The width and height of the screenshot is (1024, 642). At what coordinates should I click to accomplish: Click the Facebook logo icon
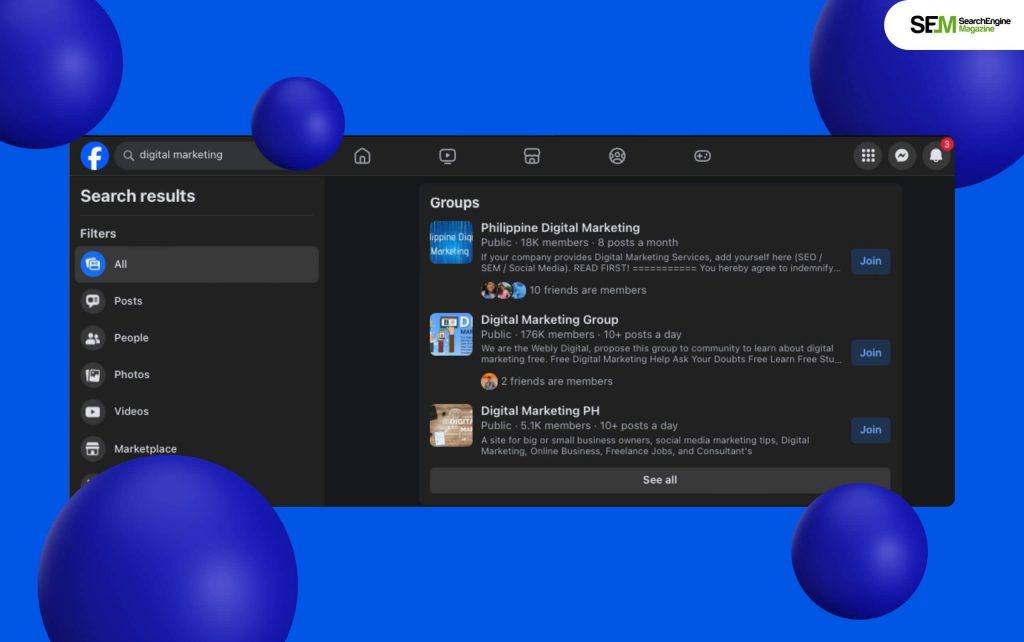pos(95,156)
